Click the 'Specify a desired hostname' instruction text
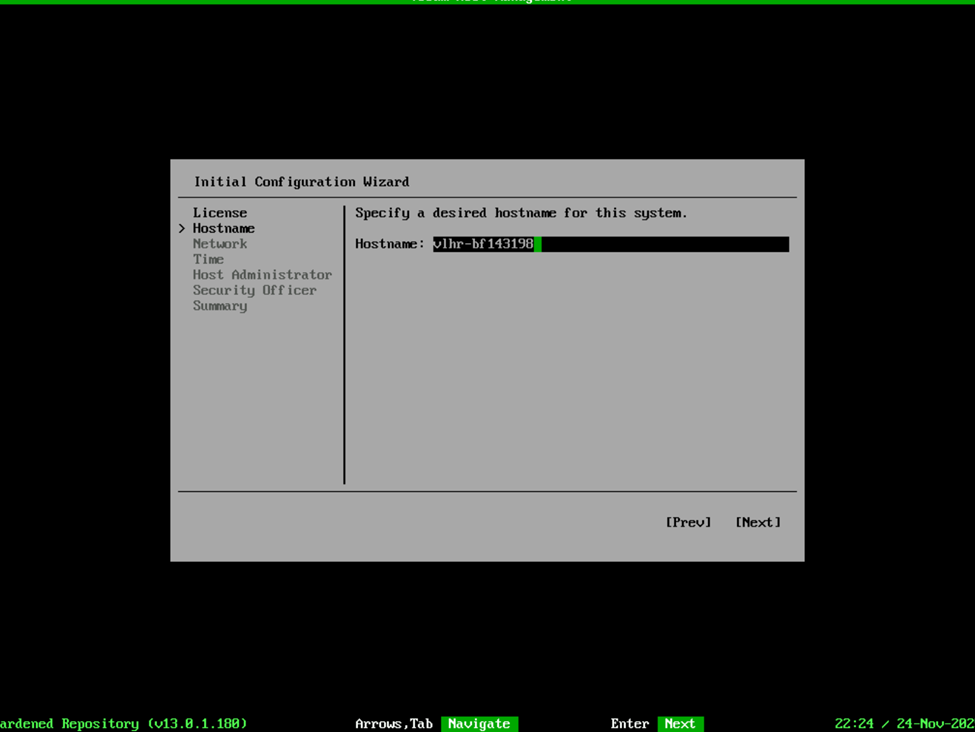 pos(521,213)
